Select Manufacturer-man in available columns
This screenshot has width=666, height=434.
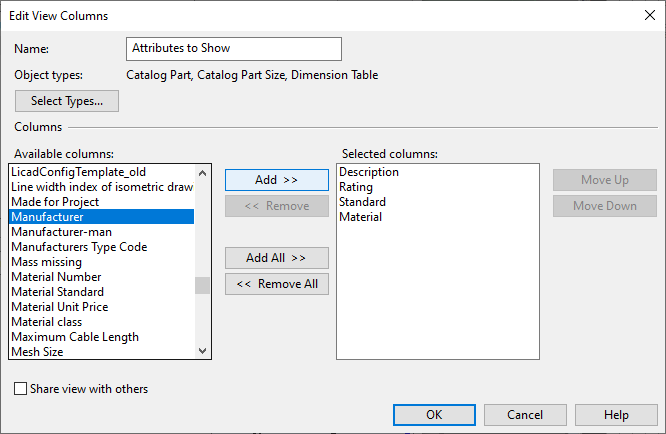61,232
